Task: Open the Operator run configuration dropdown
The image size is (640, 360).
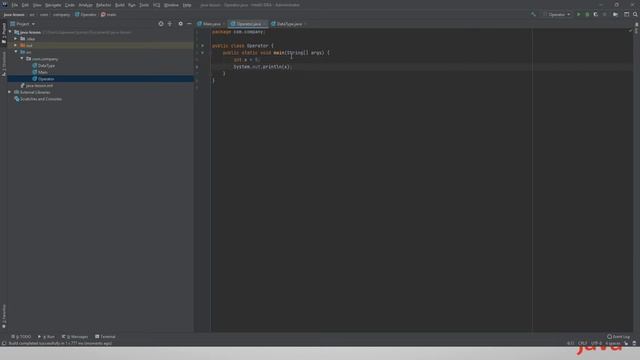Action: click(557, 14)
